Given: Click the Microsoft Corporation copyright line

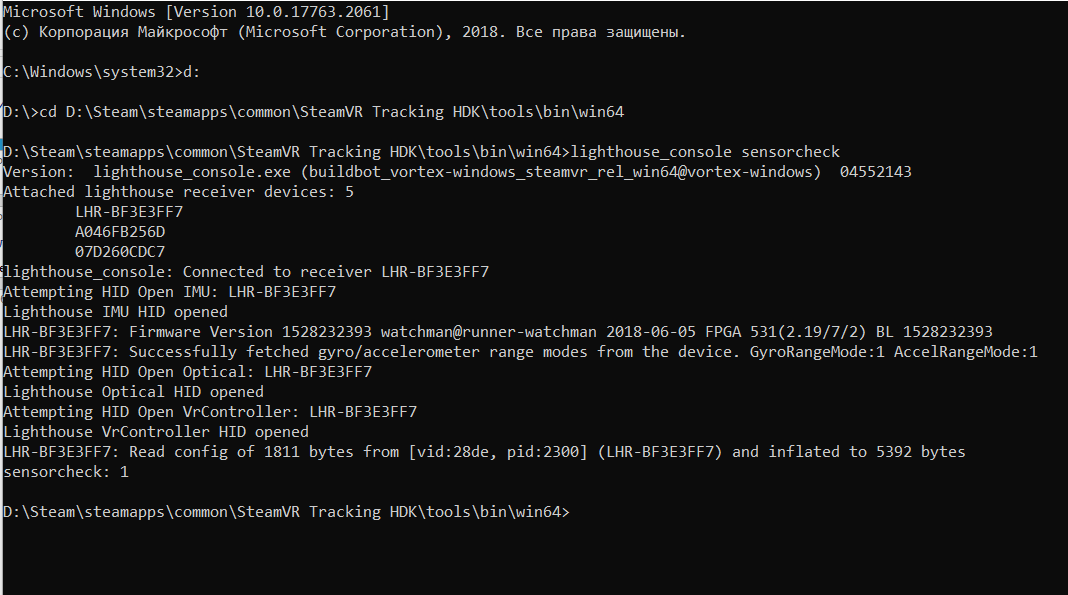Looking at the screenshot, I should [344, 31].
